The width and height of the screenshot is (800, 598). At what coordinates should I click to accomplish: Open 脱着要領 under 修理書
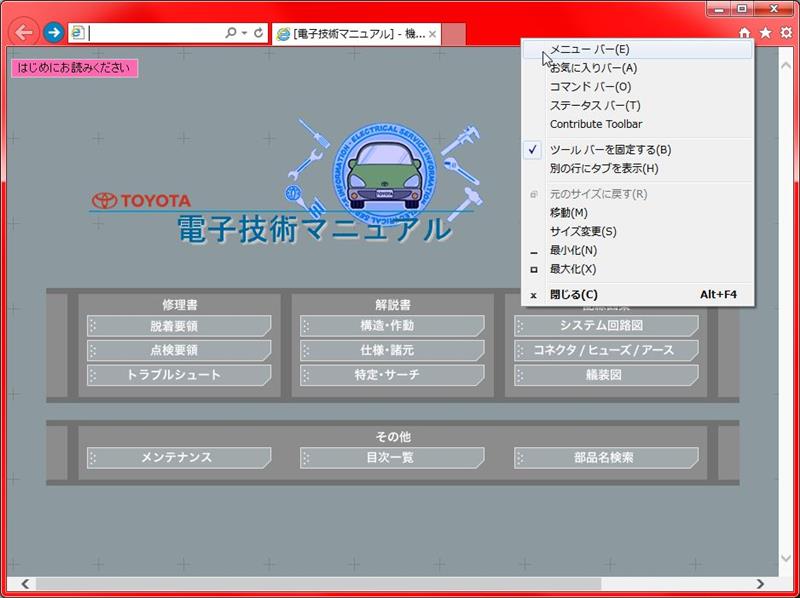tap(179, 326)
